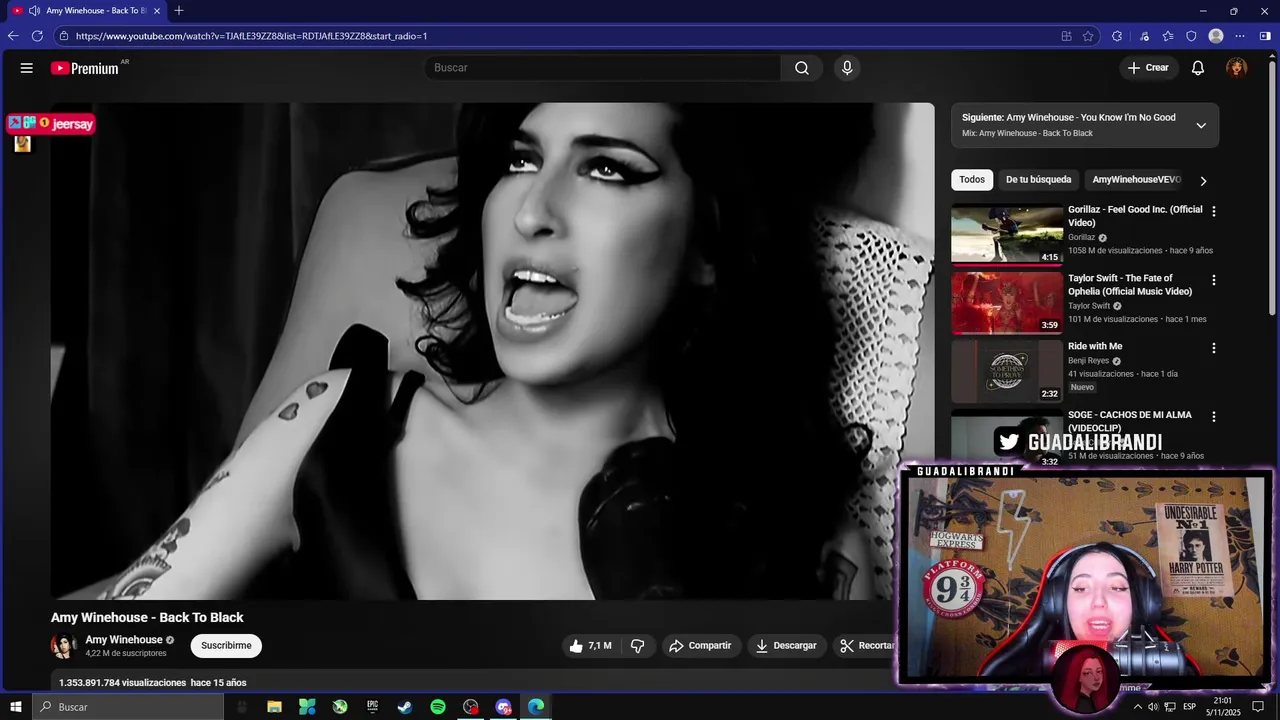The height and width of the screenshot is (720, 1280).
Task: Click the video player to pause
Action: (493, 351)
